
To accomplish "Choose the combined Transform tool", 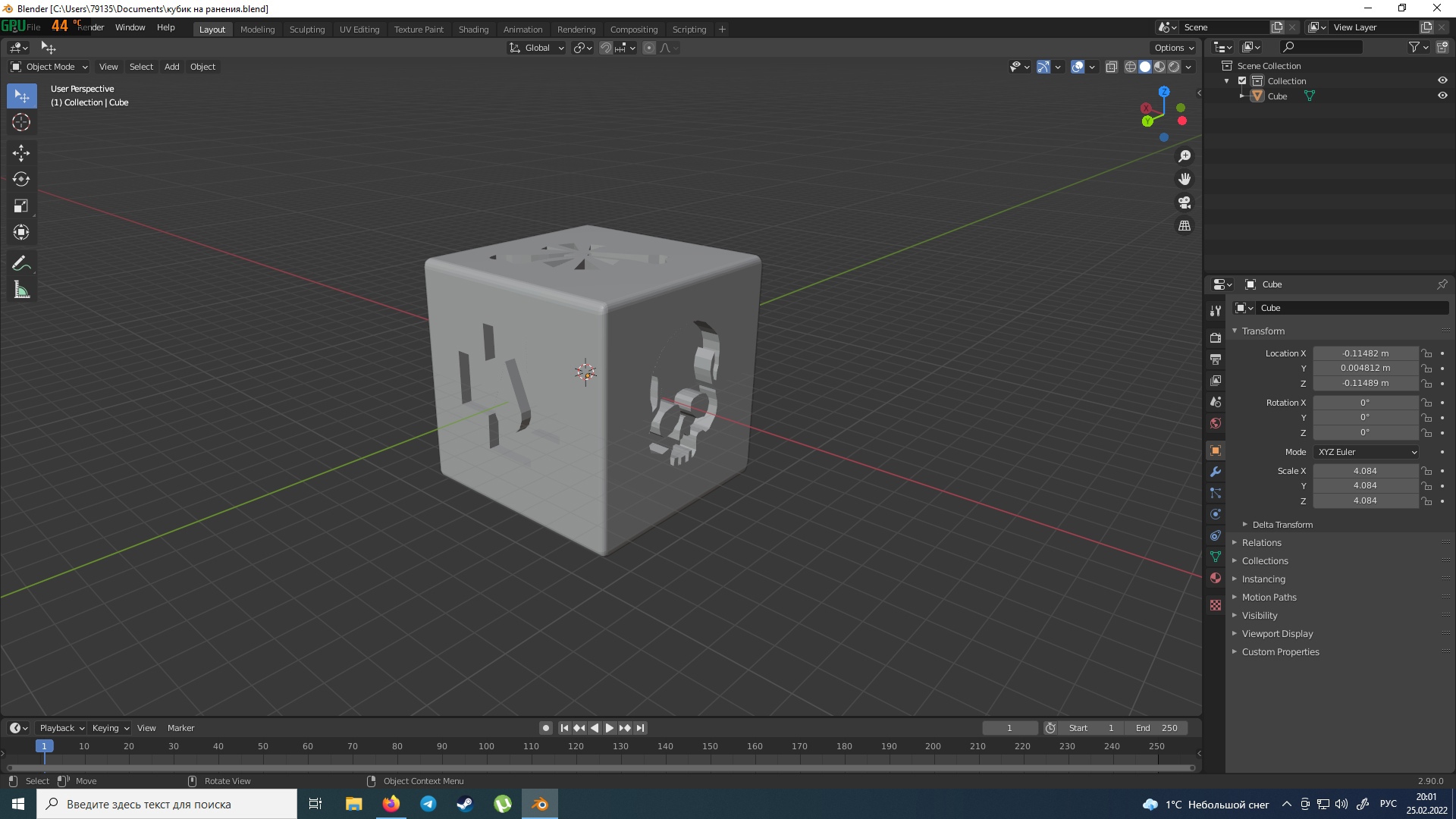I will coord(21,232).
